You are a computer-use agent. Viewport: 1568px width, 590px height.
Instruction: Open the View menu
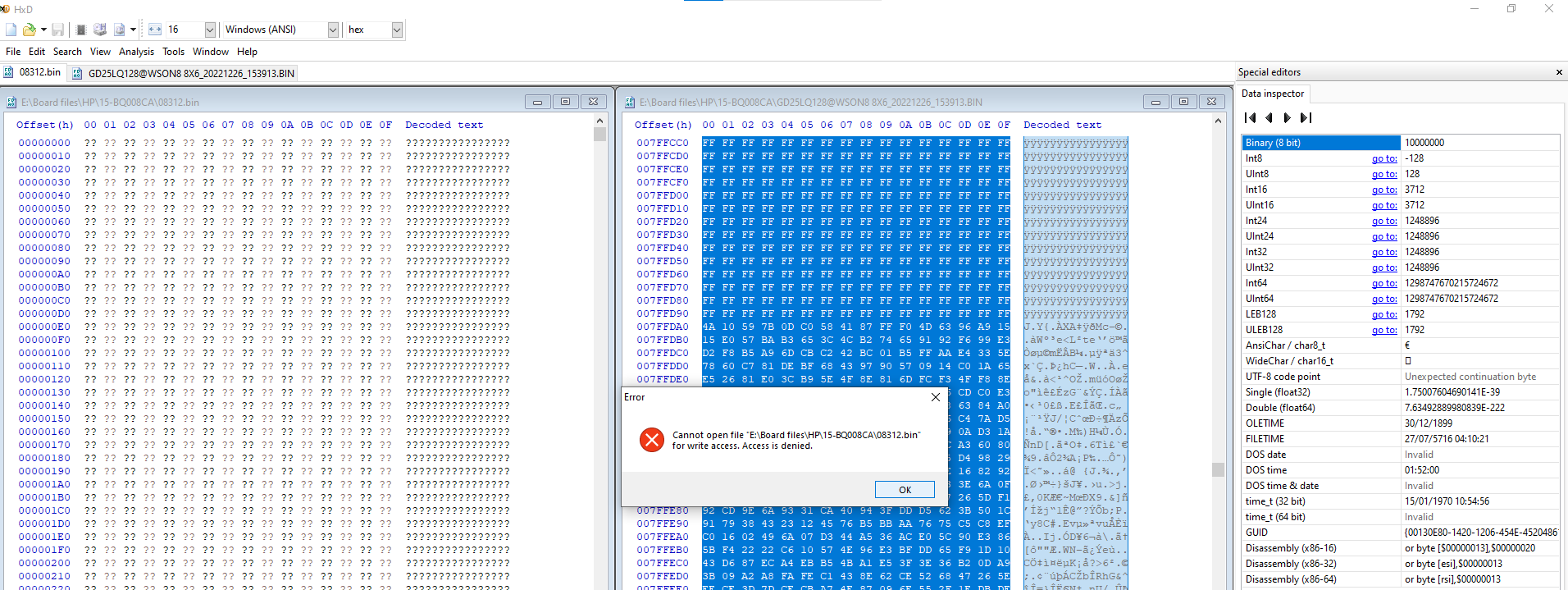100,52
